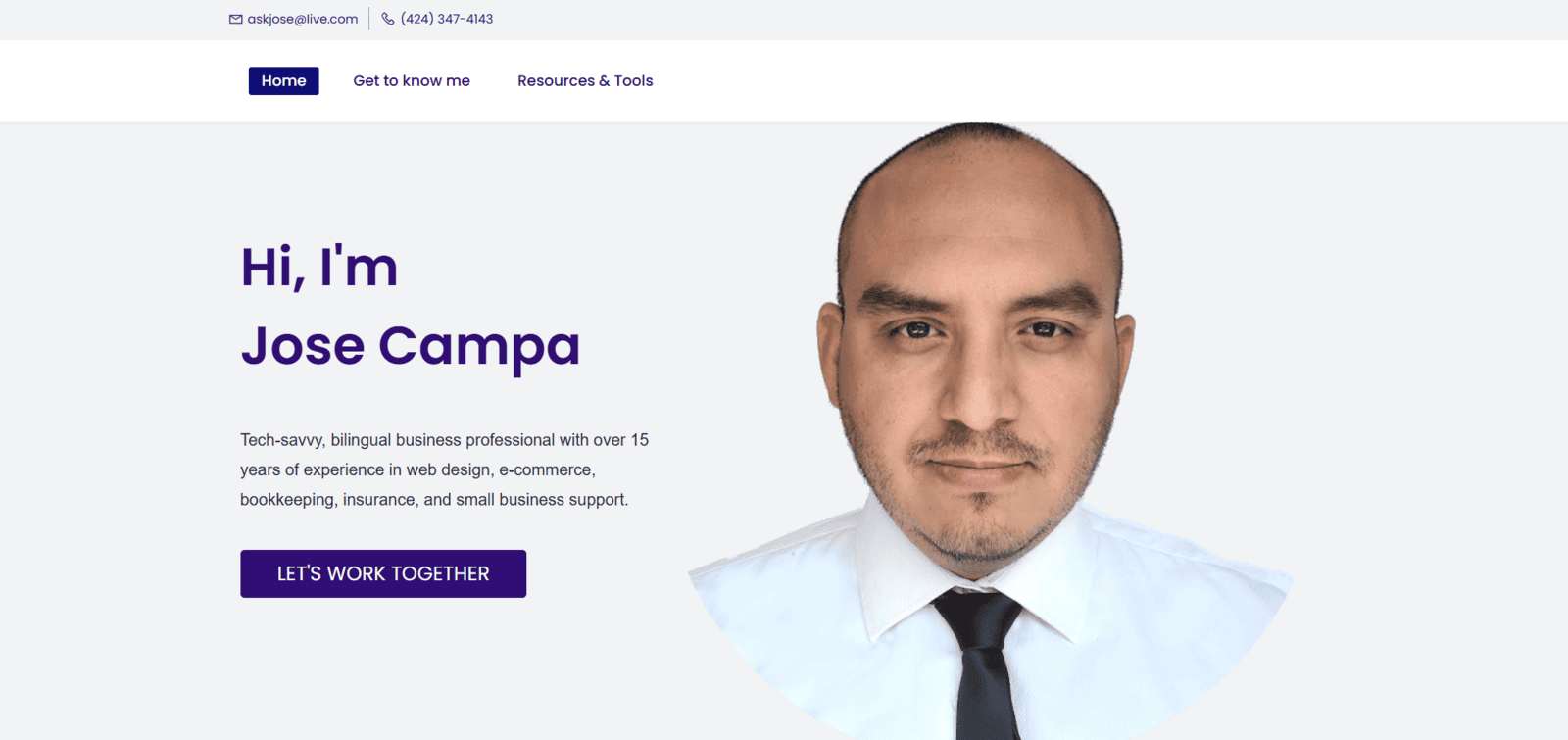Image resolution: width=1568 pixels, height=740 pixels.
Task: Click the phone handset icon
Action: (388, 19)
